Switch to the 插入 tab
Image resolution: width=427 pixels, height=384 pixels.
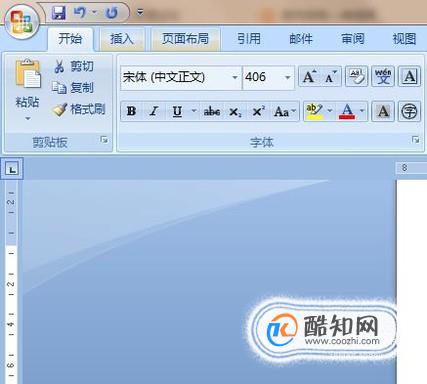click(122, 39)
